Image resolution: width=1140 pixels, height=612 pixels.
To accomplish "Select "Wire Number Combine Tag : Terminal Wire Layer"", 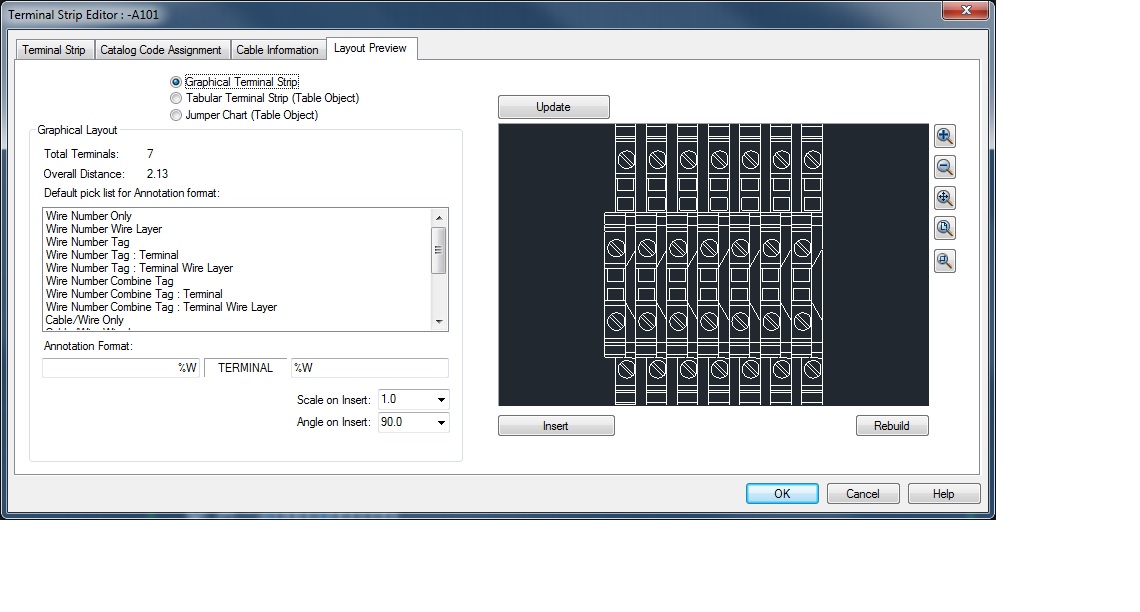I will click(161, 307).
